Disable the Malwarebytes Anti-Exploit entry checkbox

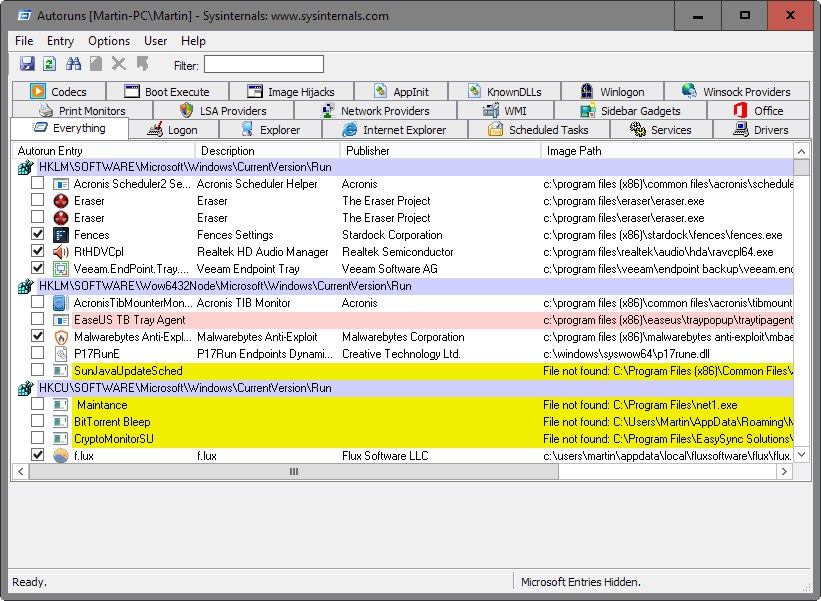[x=37, y=337]
